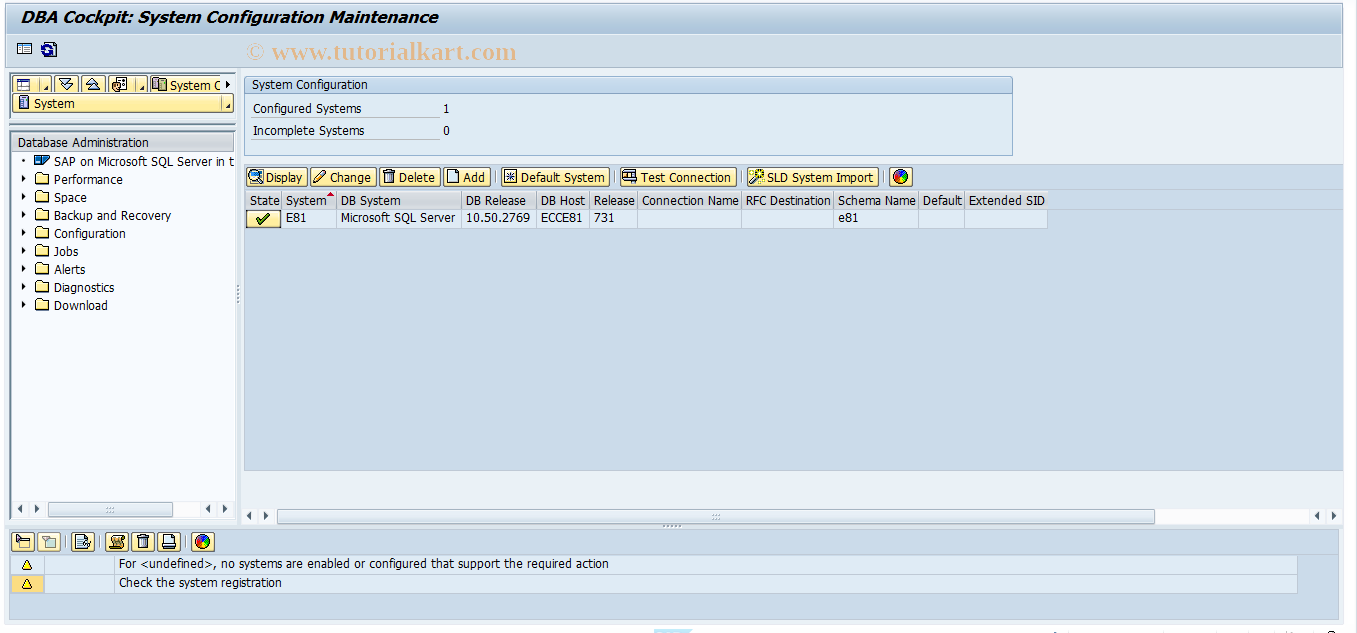Image resolution: width=1357 pixels, height=633 pixels.
Task: Click the message details icon in log toolbar
Action: coord(83,542)
